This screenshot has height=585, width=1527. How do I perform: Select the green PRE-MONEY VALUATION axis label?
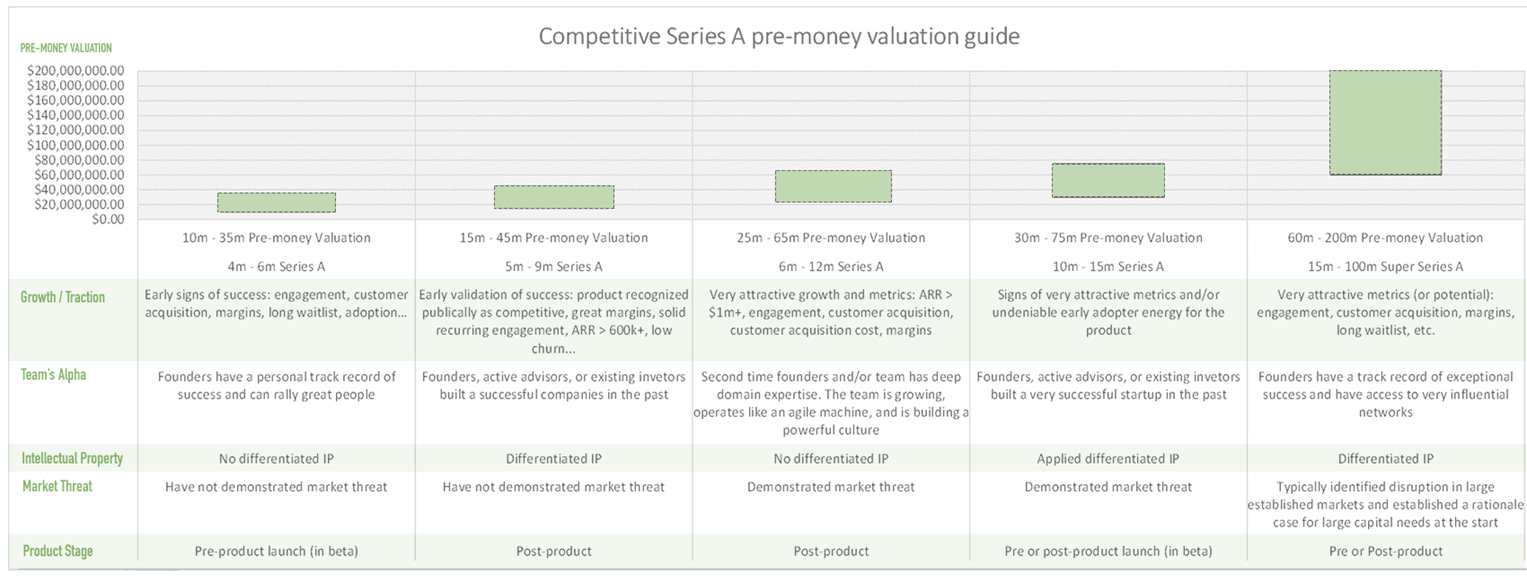[66, 48]
